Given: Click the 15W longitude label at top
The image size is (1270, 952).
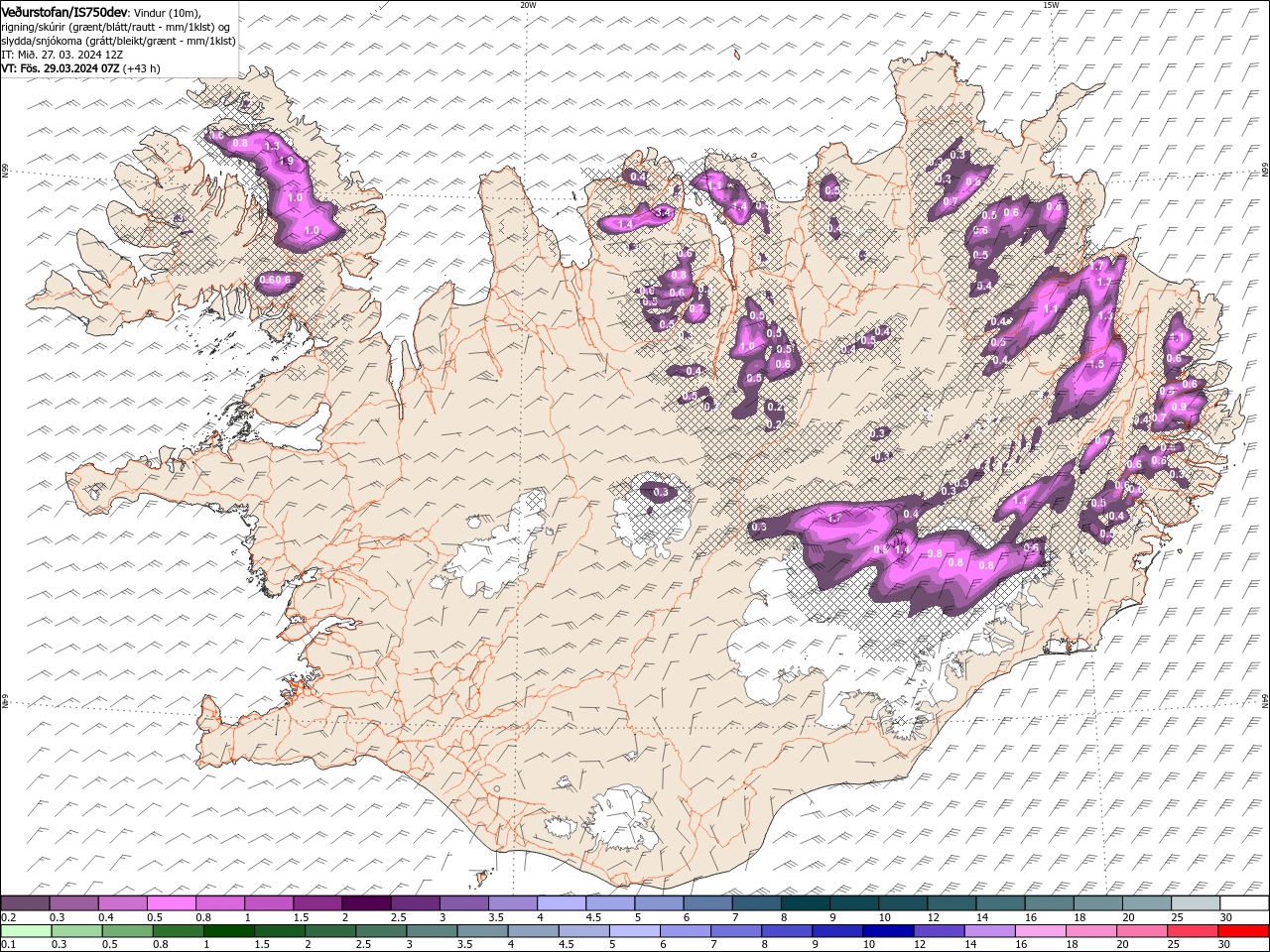Looking at the screenshot, I should (x=1051, y=5).
